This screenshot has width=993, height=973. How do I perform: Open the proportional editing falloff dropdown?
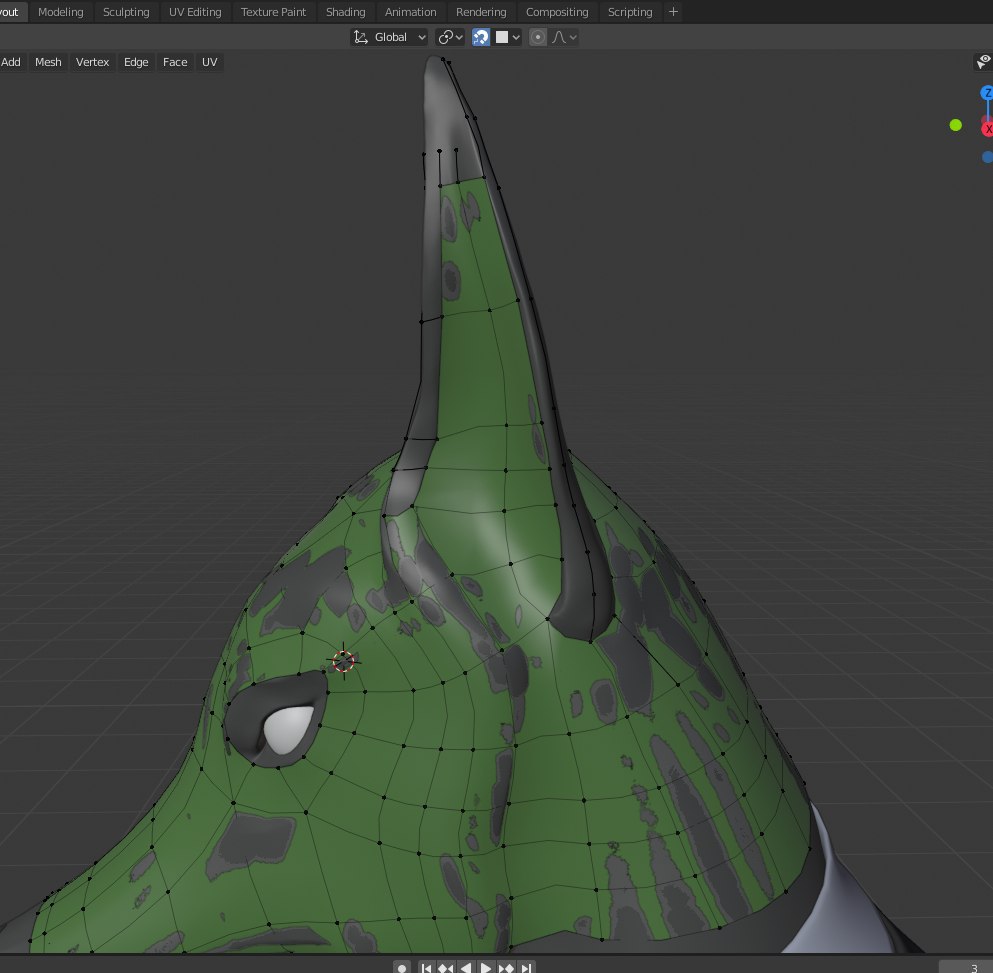coord(564,37)
